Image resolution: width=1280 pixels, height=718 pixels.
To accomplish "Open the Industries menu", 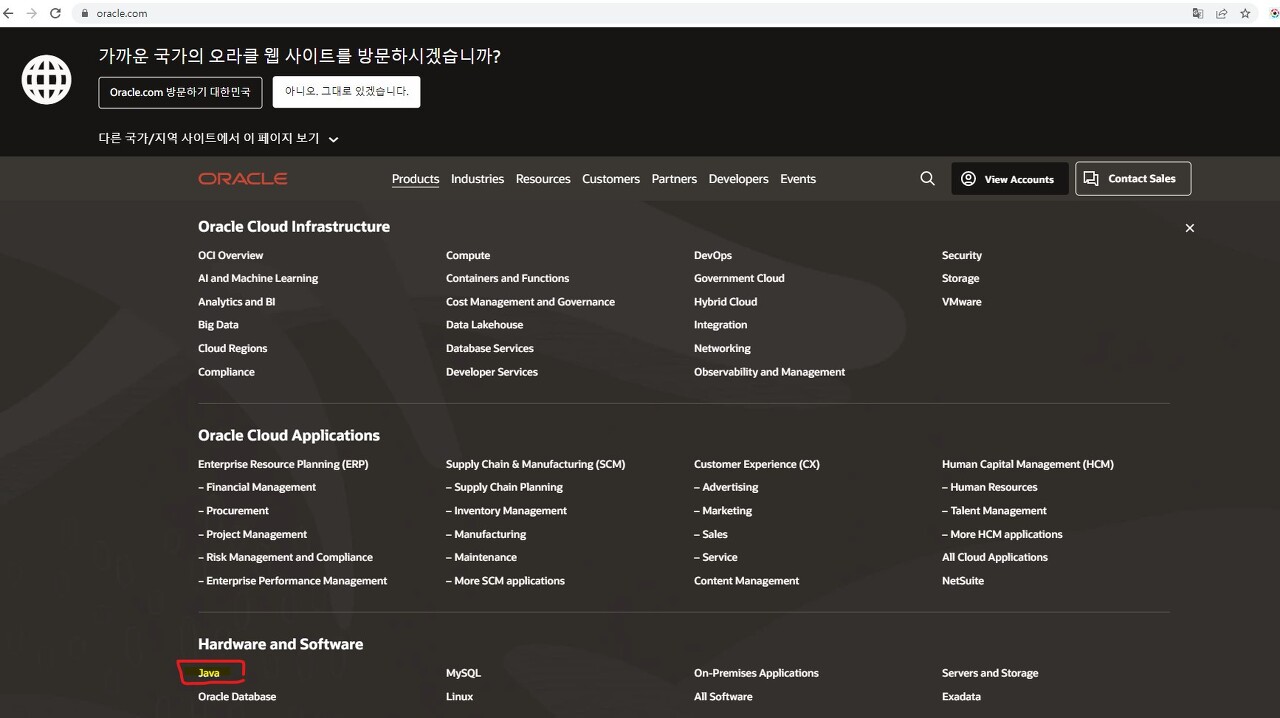I will (477, 179).
